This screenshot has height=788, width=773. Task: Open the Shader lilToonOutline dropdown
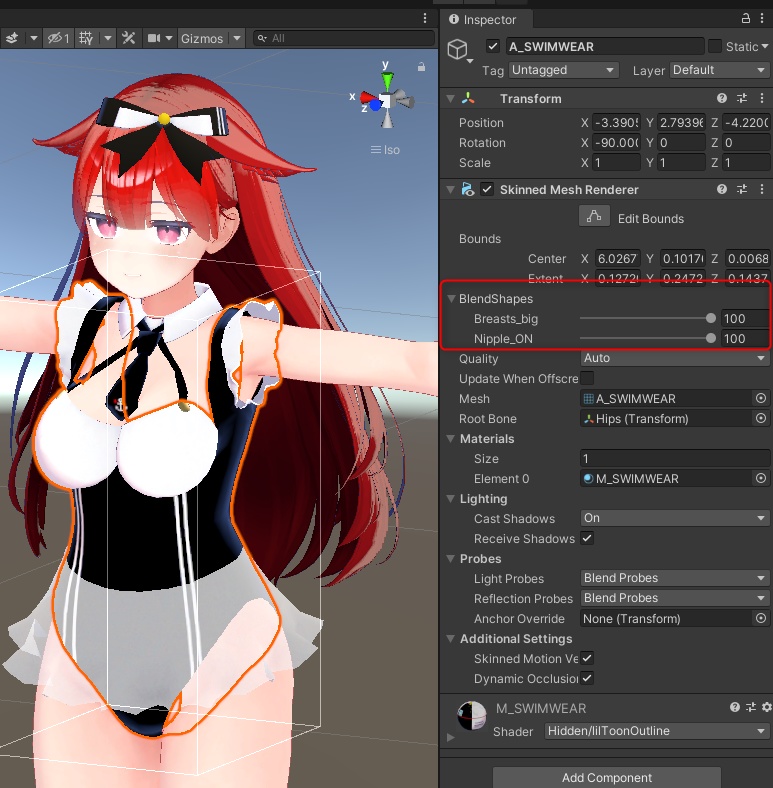(657, 731)
